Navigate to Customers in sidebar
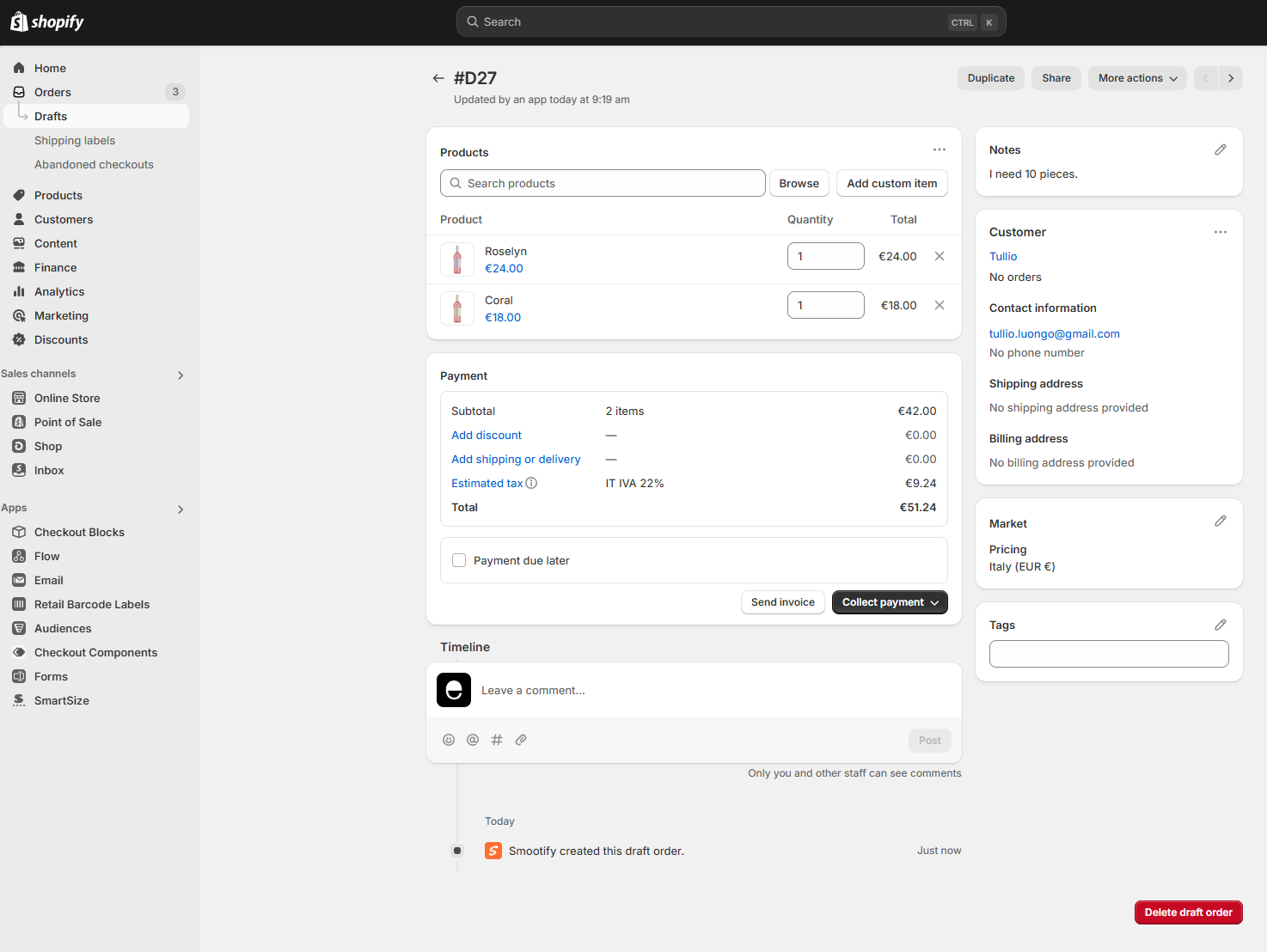Viewport: 1267px width, 952px height. (63, 219)
